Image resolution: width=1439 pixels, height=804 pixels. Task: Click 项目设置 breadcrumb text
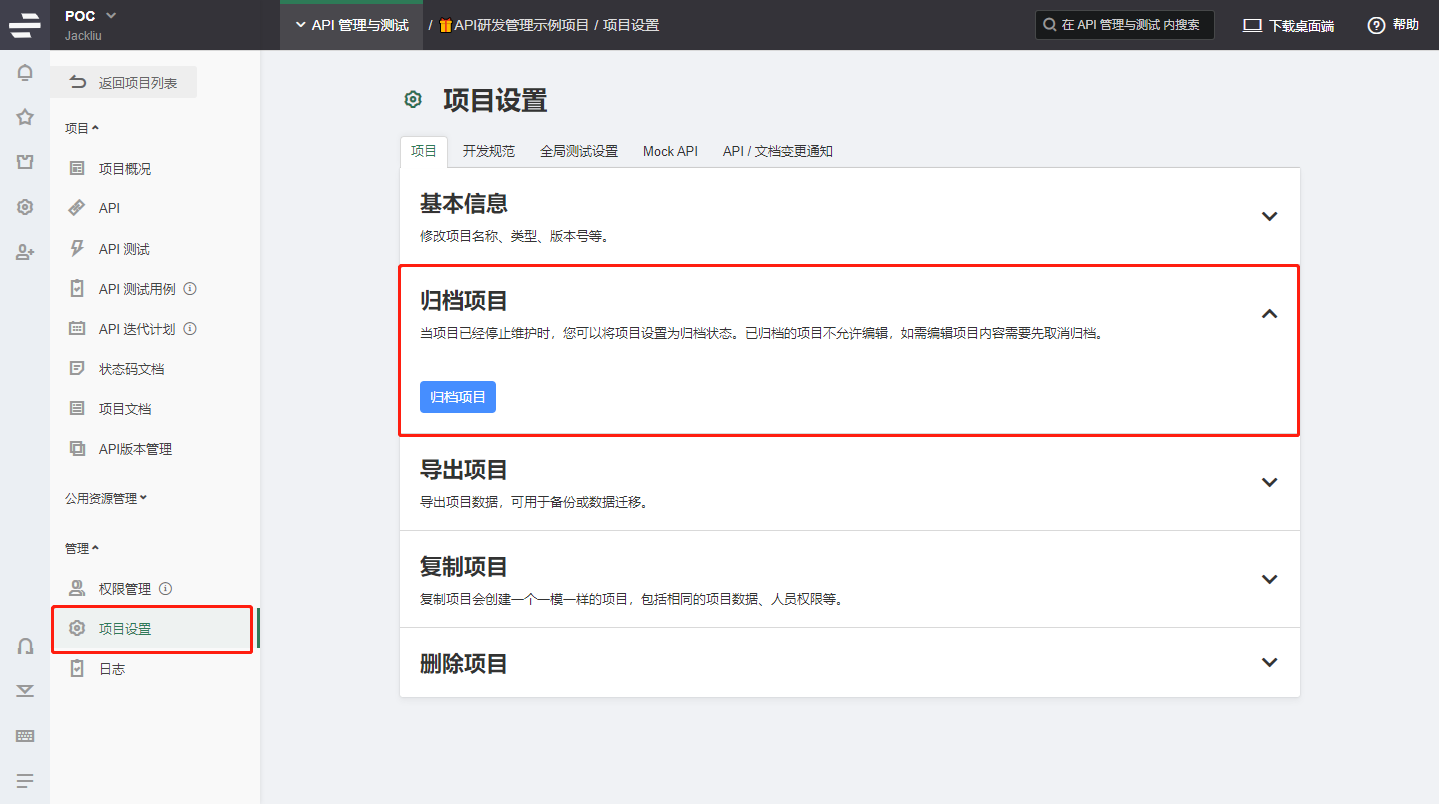[x=631, y=25]
